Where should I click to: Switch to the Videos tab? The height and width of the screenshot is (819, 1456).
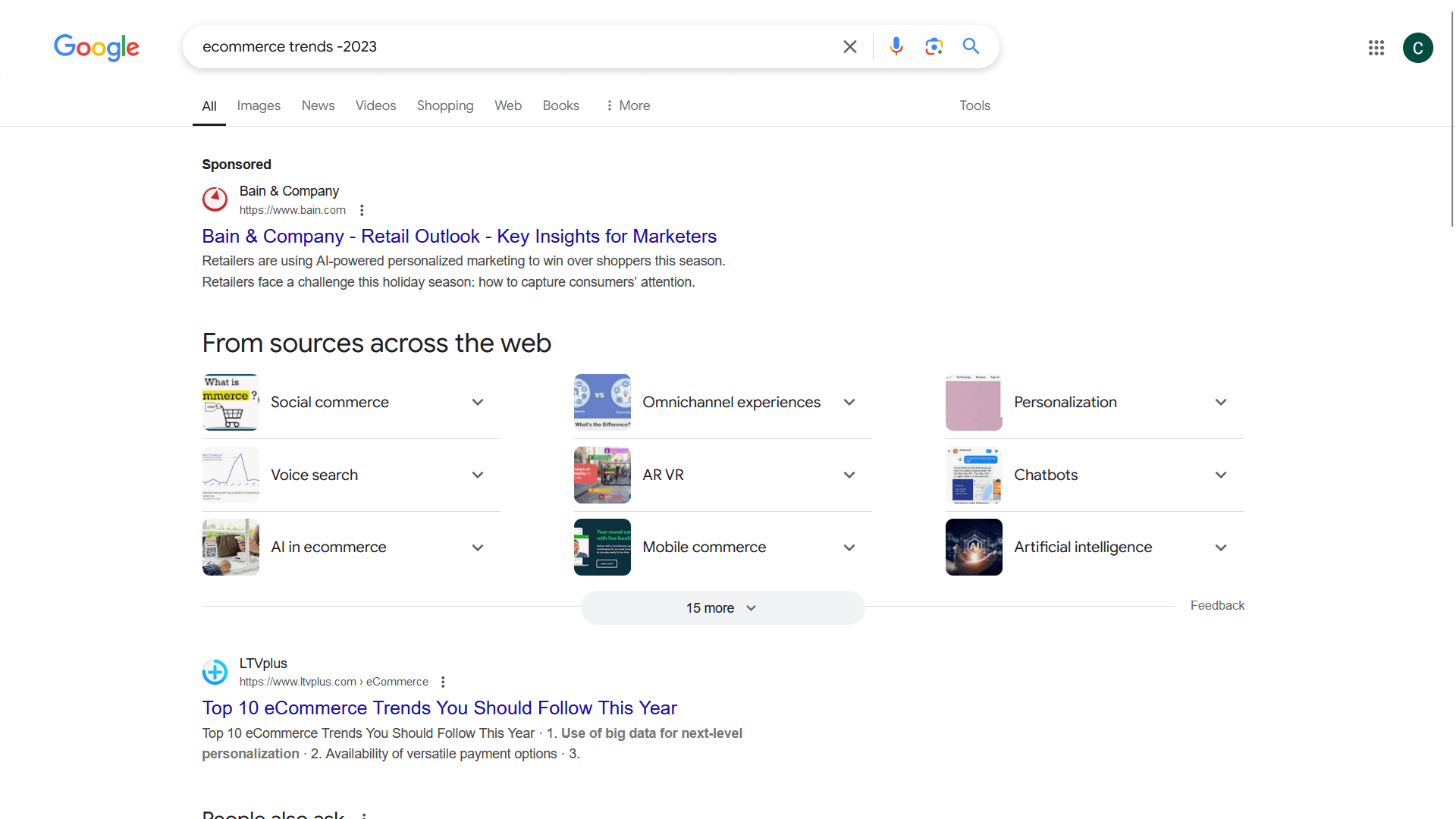[x=376, y=105]
